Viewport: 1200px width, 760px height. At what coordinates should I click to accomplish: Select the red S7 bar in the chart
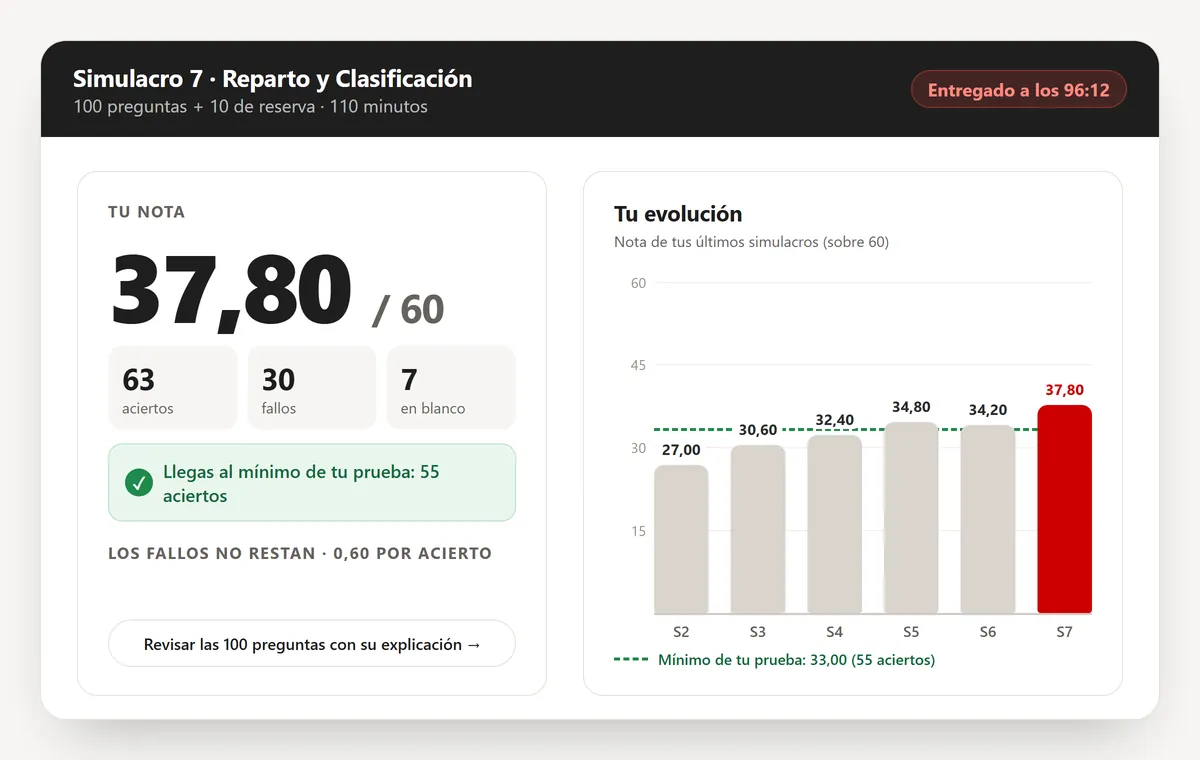click(x=1064, y=509)
